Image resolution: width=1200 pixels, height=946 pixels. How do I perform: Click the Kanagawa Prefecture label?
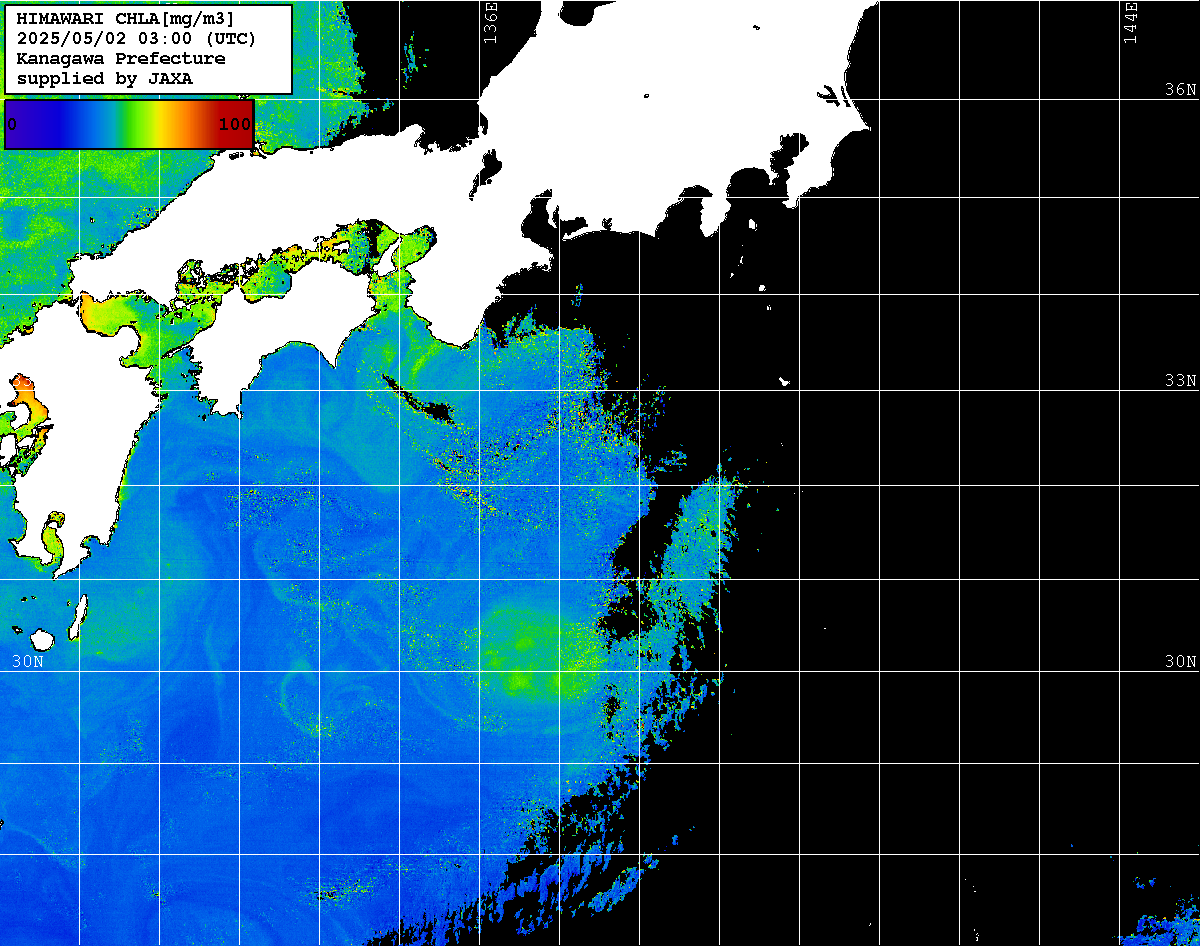click(121, 58)
